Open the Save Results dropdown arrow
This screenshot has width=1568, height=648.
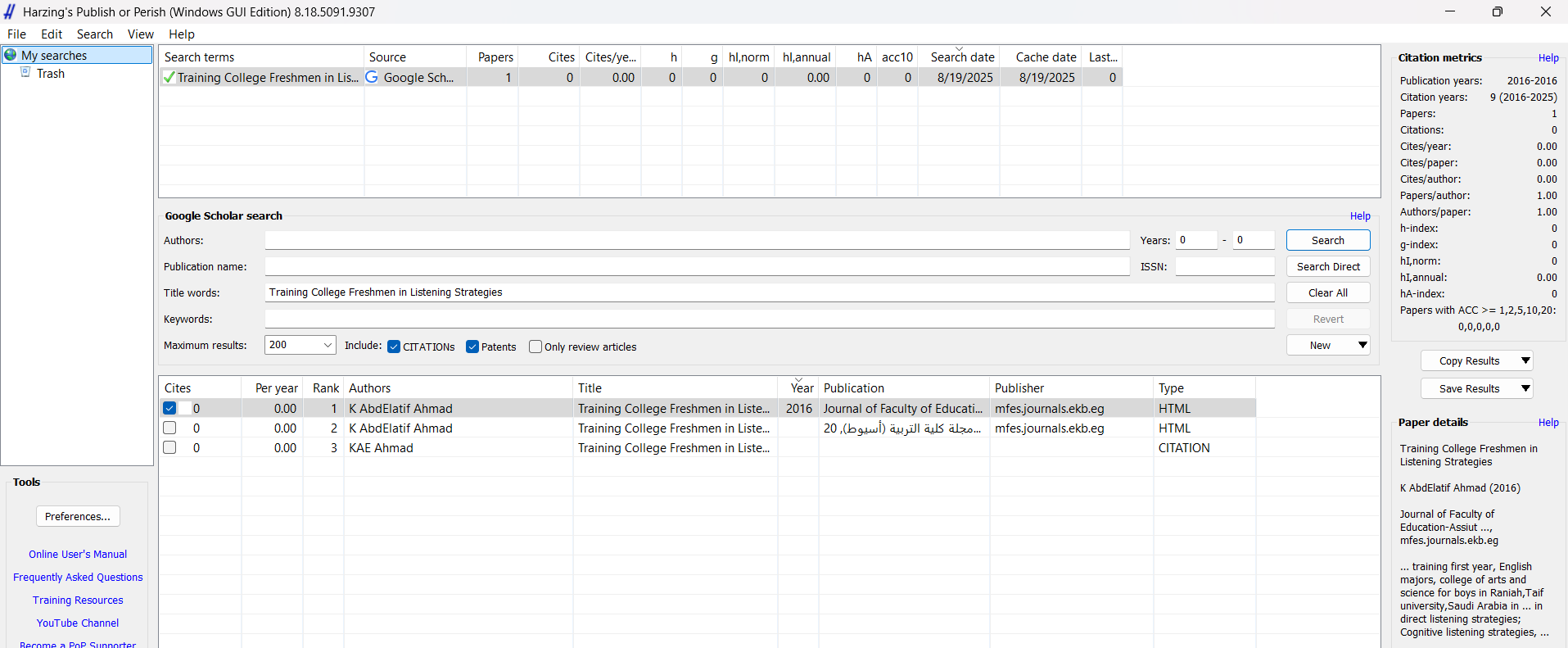[x=1525, y=388]
